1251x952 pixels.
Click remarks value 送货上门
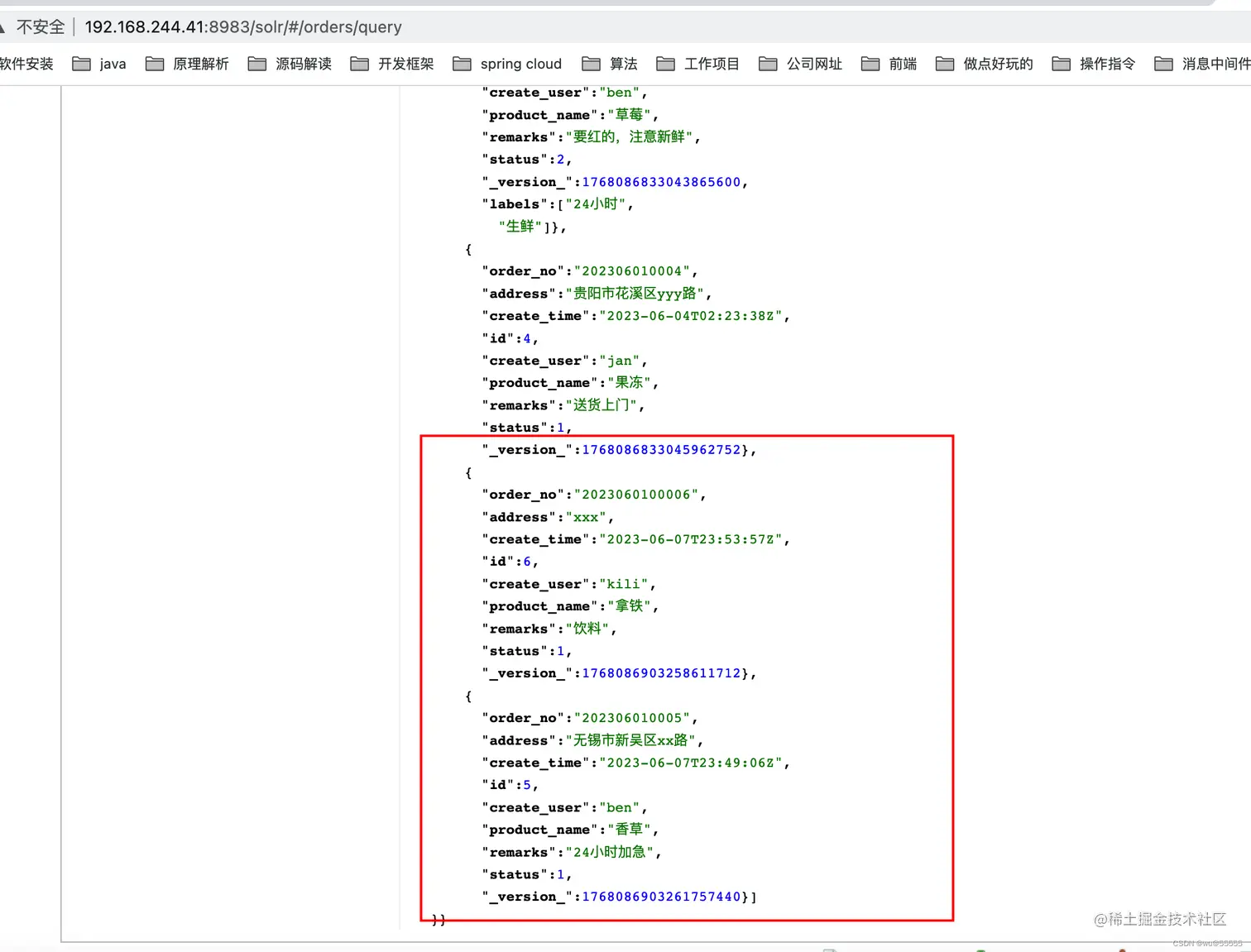point(602,405)
